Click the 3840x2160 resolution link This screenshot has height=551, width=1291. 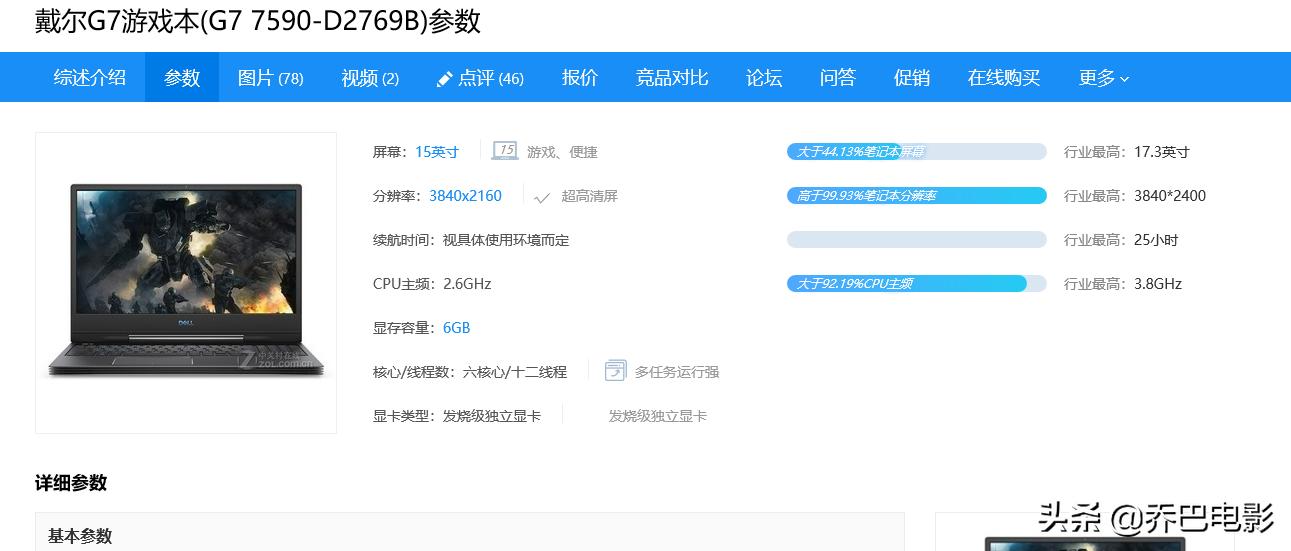pos(466,196)
